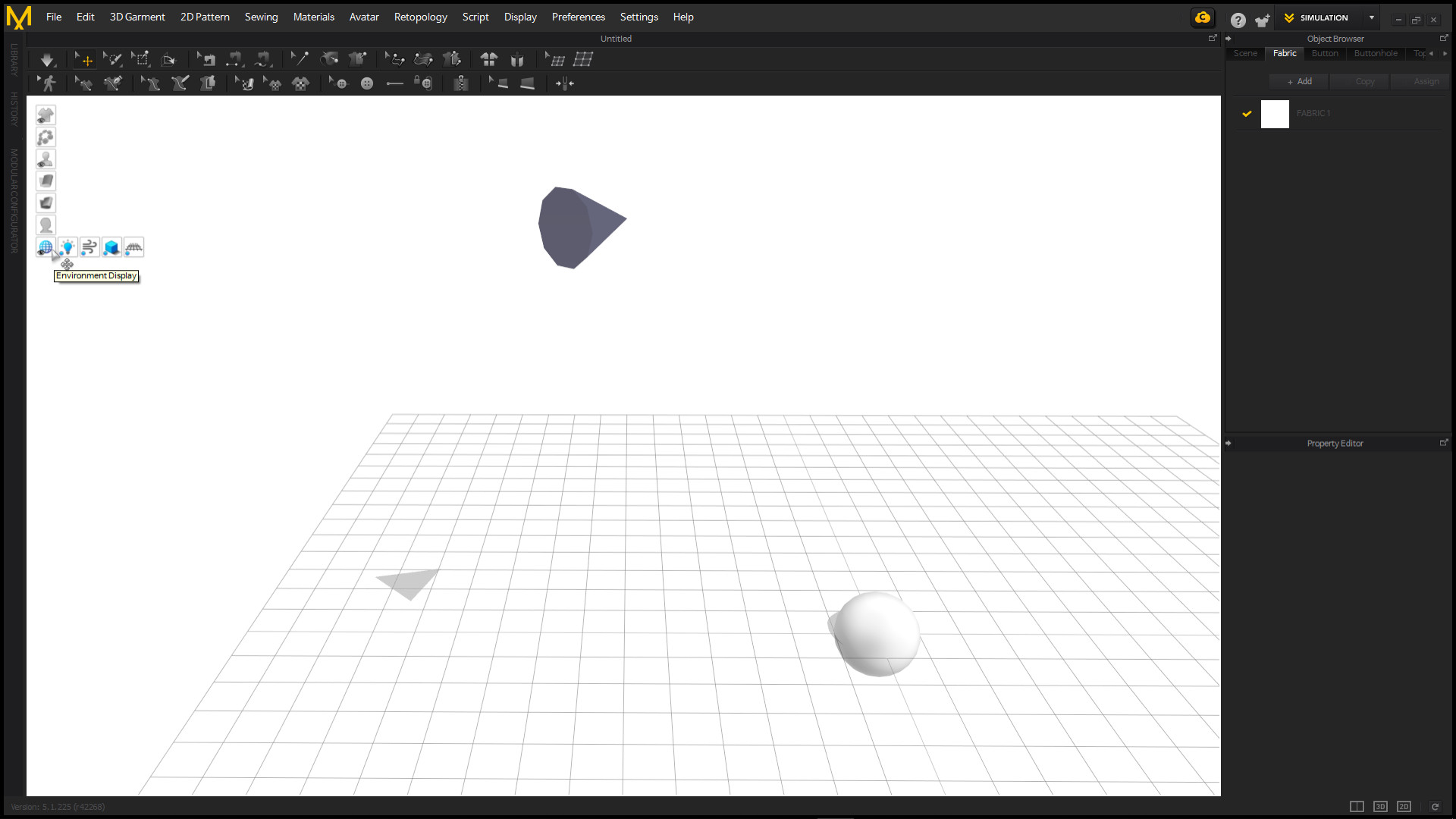Screen dimensions: 1456x819
Task: Click the Show Avatar icon in the viewport
Action: (45, 159)
